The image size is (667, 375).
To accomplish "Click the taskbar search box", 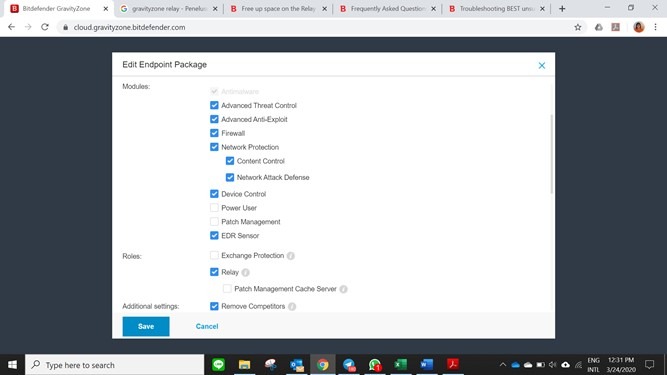I will pyautogui.click(x=115, y=365).
